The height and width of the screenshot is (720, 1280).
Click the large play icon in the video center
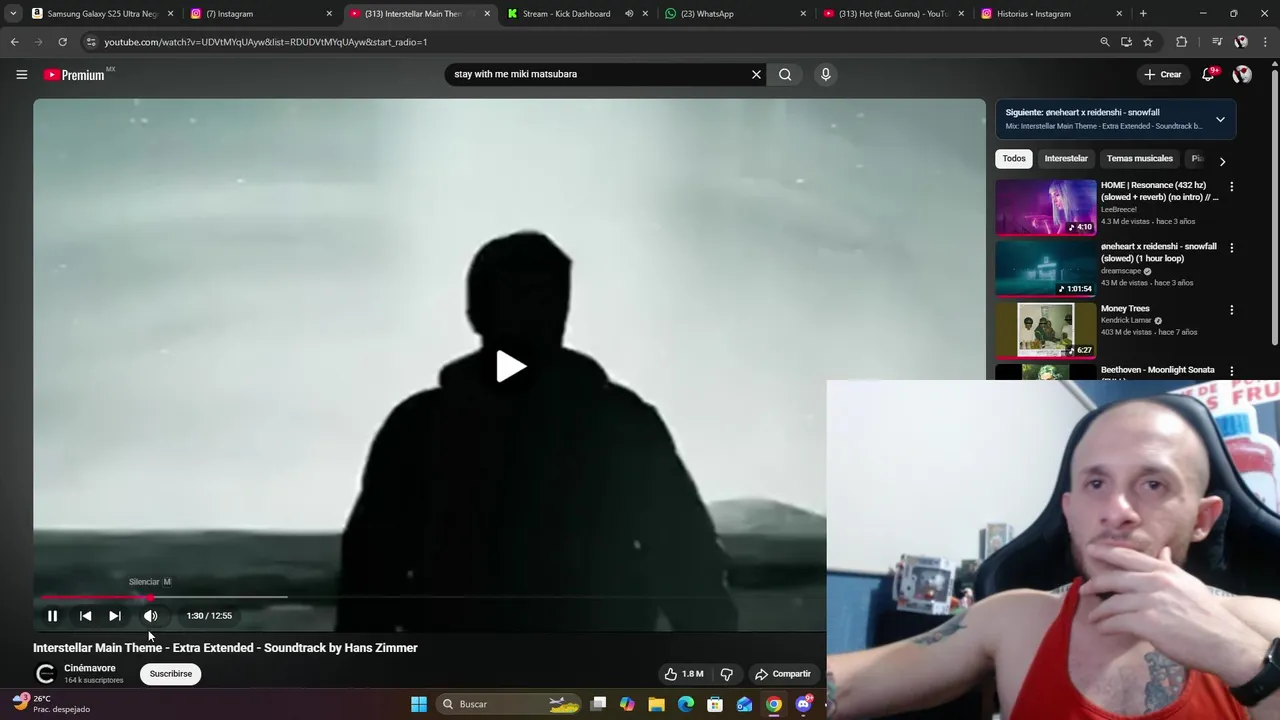pyautogui.click(x=511, y=366)
